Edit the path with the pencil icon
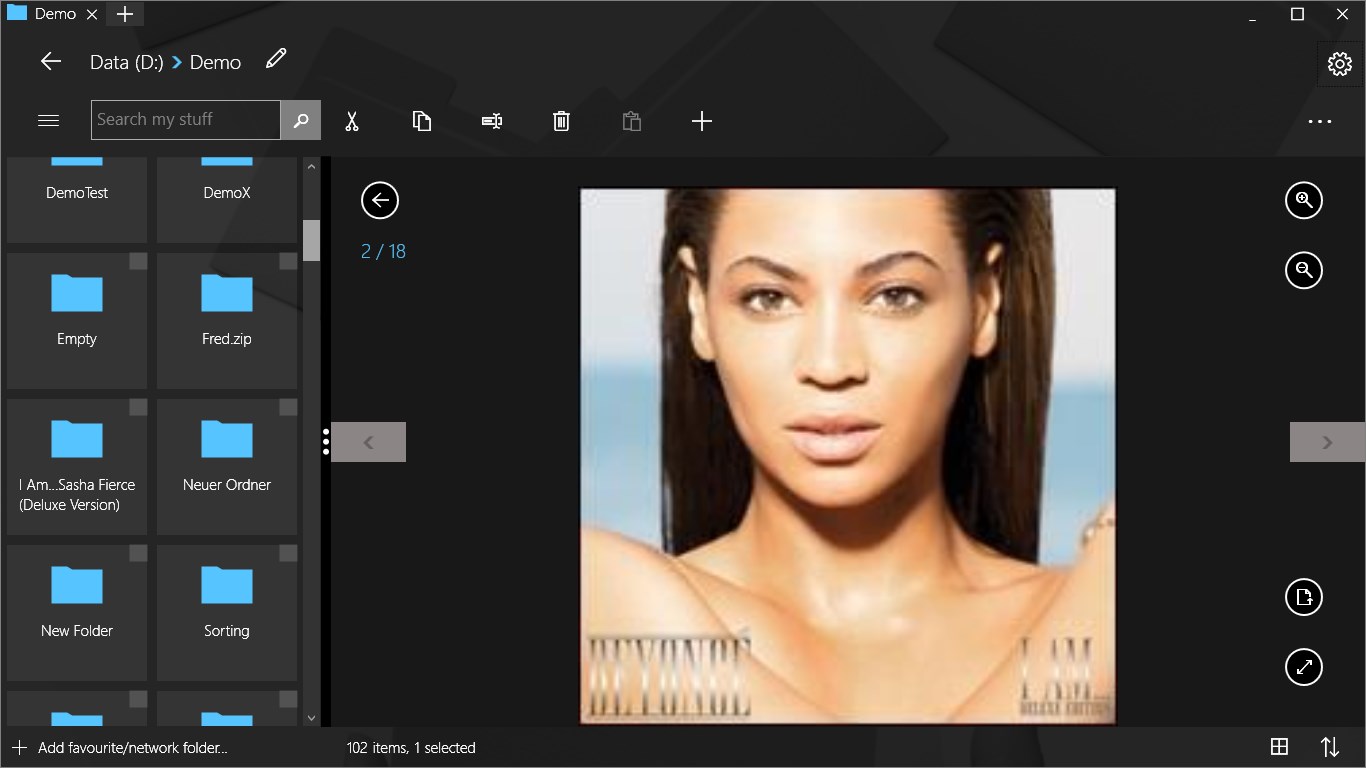 click(x=276, y=60)
